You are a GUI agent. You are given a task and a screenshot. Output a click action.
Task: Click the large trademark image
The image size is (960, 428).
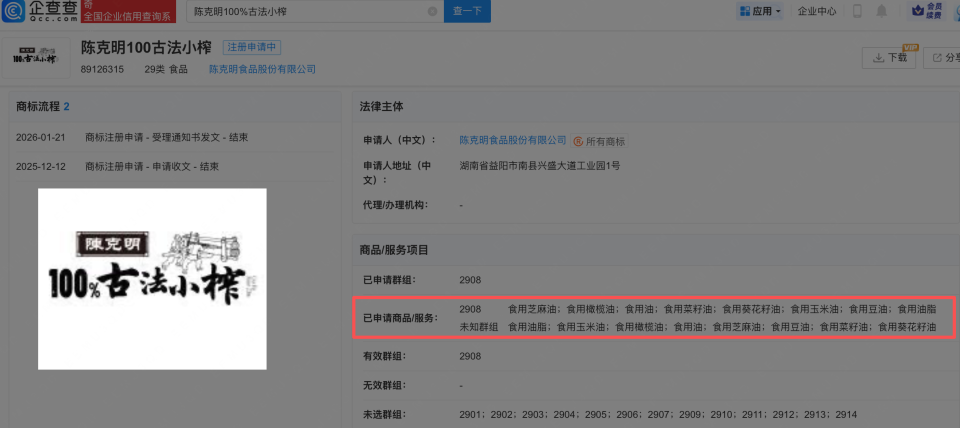(152, 279)
